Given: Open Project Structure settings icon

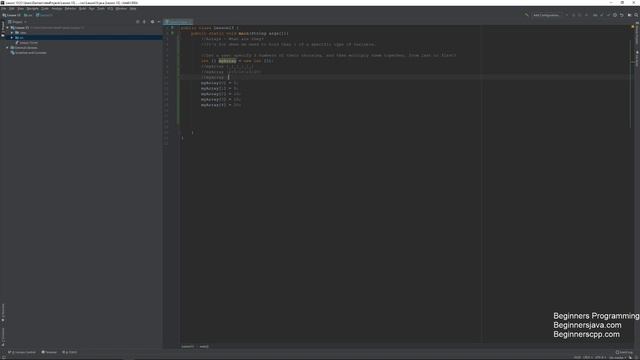Looking at the screenshot, I should (x=629, y=15).
